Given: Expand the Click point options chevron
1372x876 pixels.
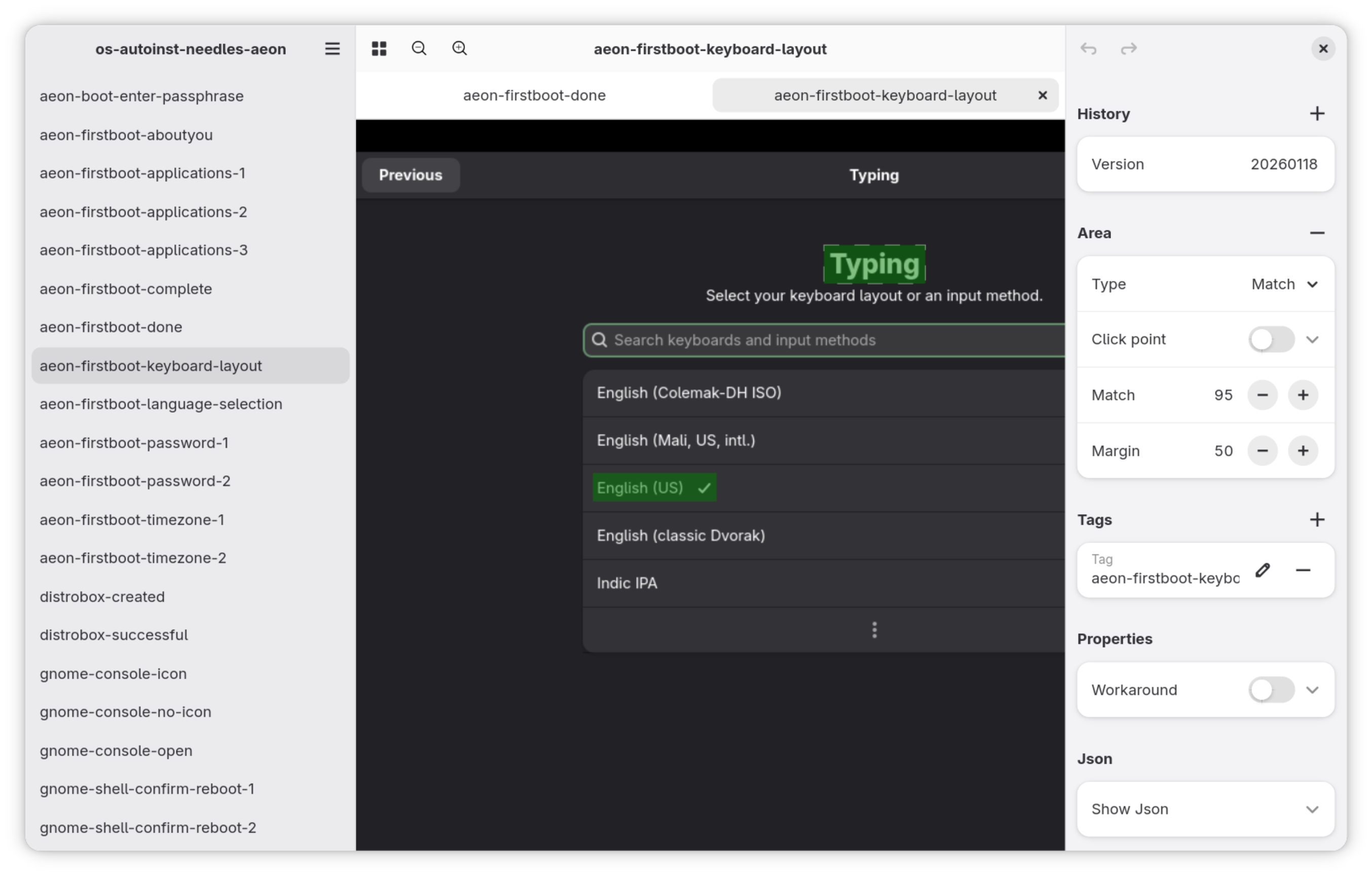Looking at the screenshot, I should coord(1312,339).
